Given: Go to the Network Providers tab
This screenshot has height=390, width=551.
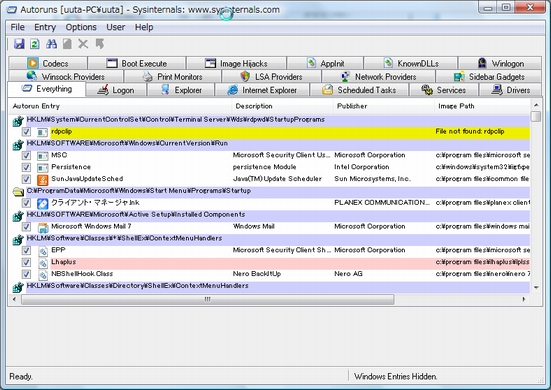Looking at the screenshot, I should tap(378, 76).
